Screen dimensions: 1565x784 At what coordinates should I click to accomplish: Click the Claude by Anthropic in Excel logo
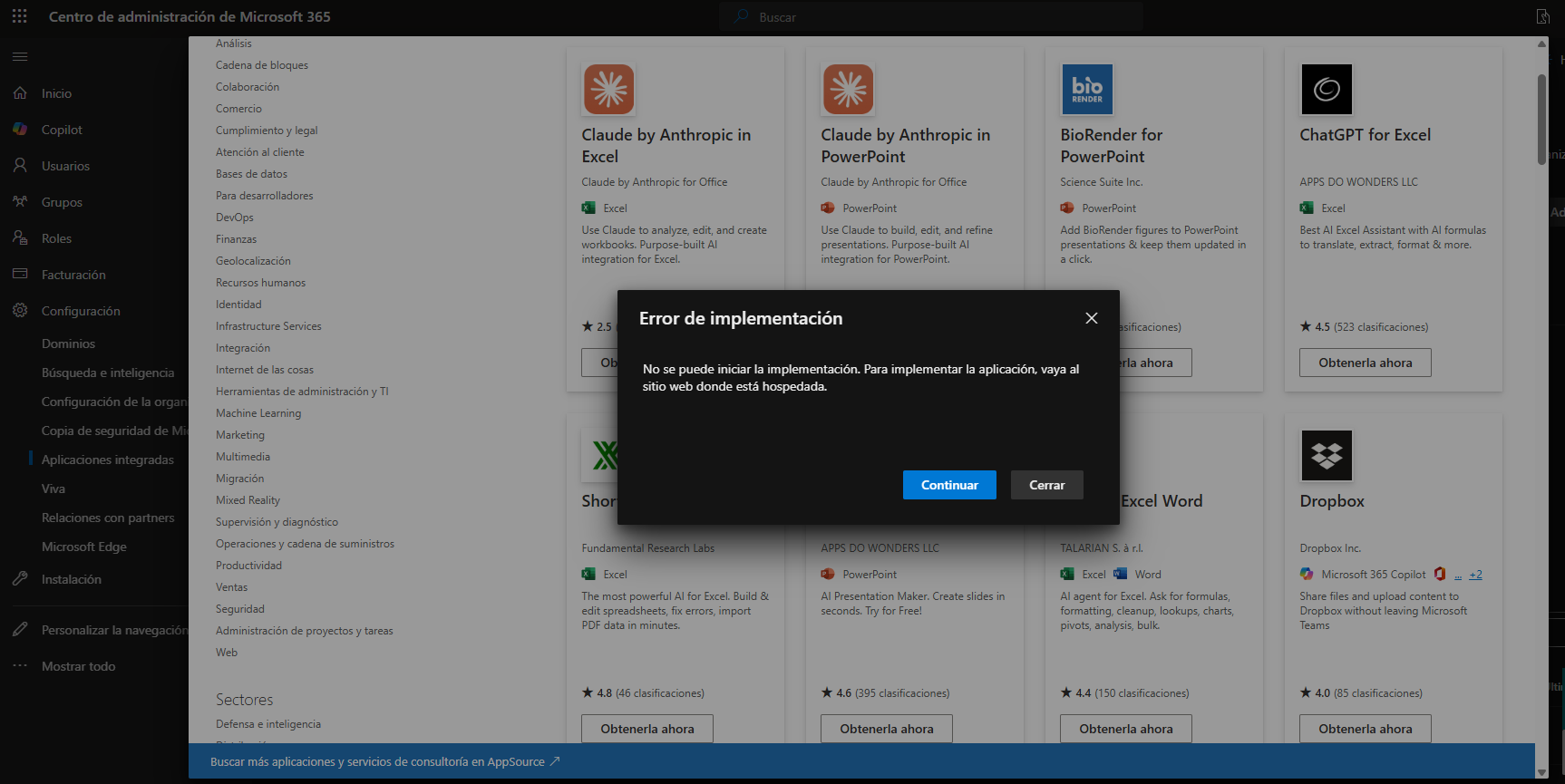pyautogui.click(x=608, y=89)
